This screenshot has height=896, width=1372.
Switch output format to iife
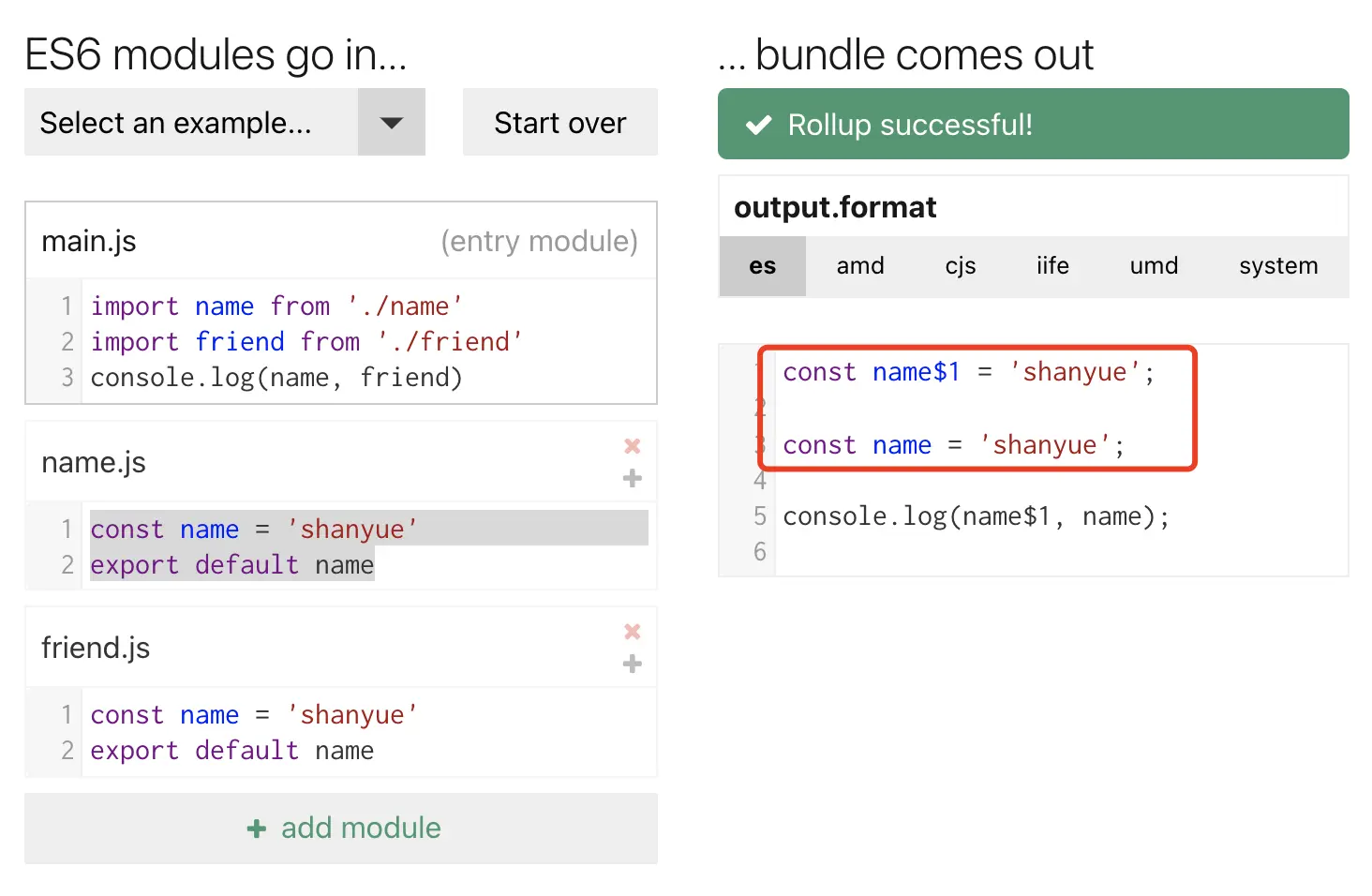tap(1052, 266)
